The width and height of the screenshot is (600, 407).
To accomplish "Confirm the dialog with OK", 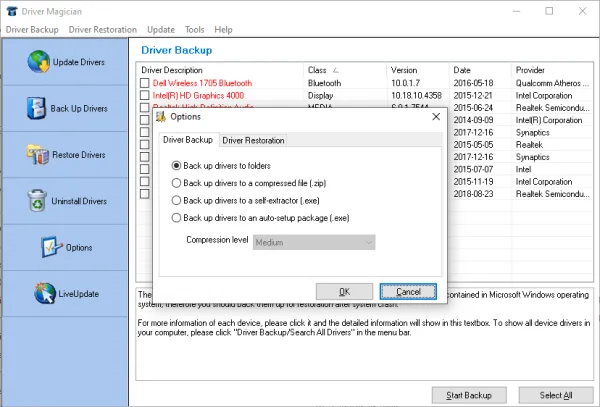I will pos(344,292).
